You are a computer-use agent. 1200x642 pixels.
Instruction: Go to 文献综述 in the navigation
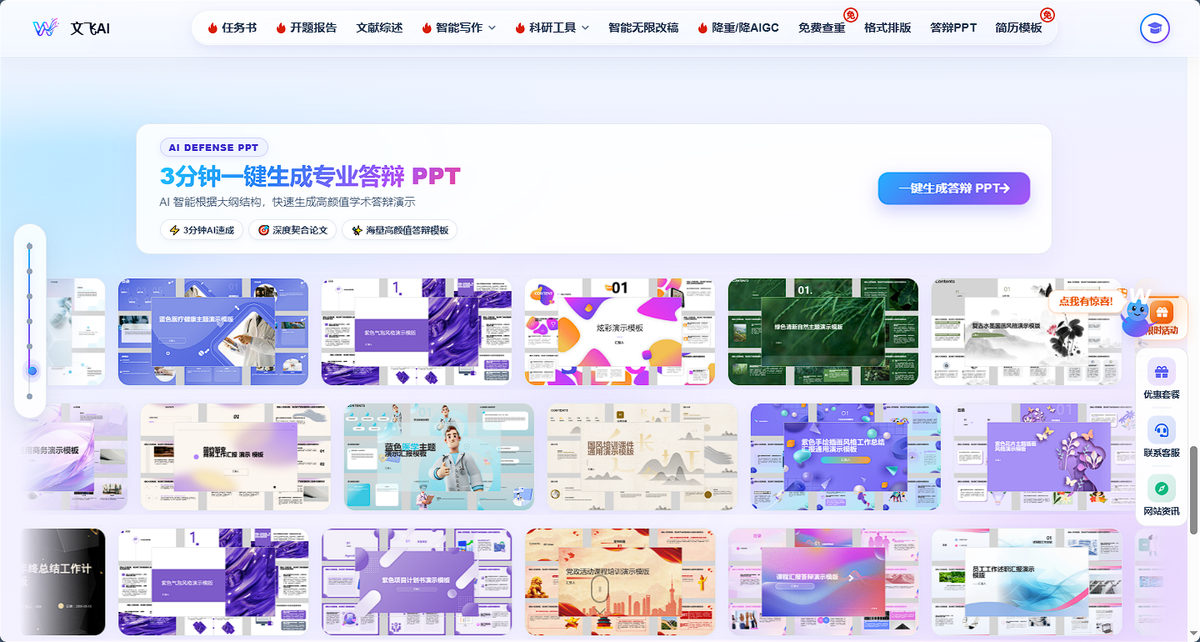point(379,28)
